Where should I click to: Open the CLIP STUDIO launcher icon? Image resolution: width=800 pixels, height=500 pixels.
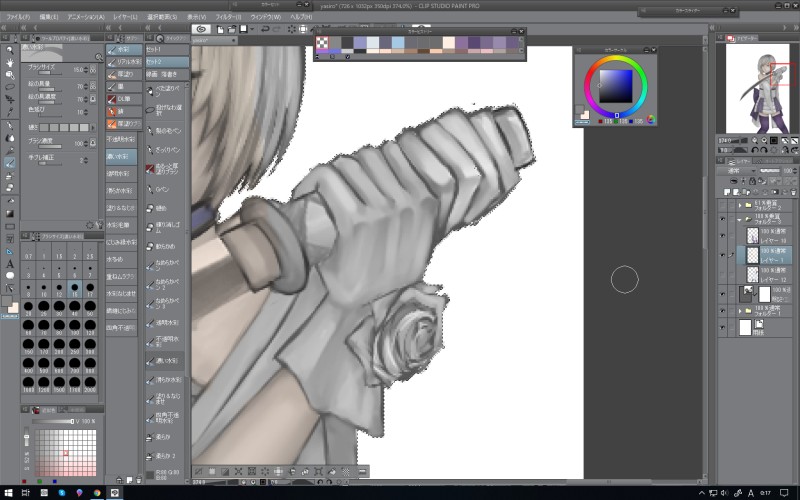point(201,29)
